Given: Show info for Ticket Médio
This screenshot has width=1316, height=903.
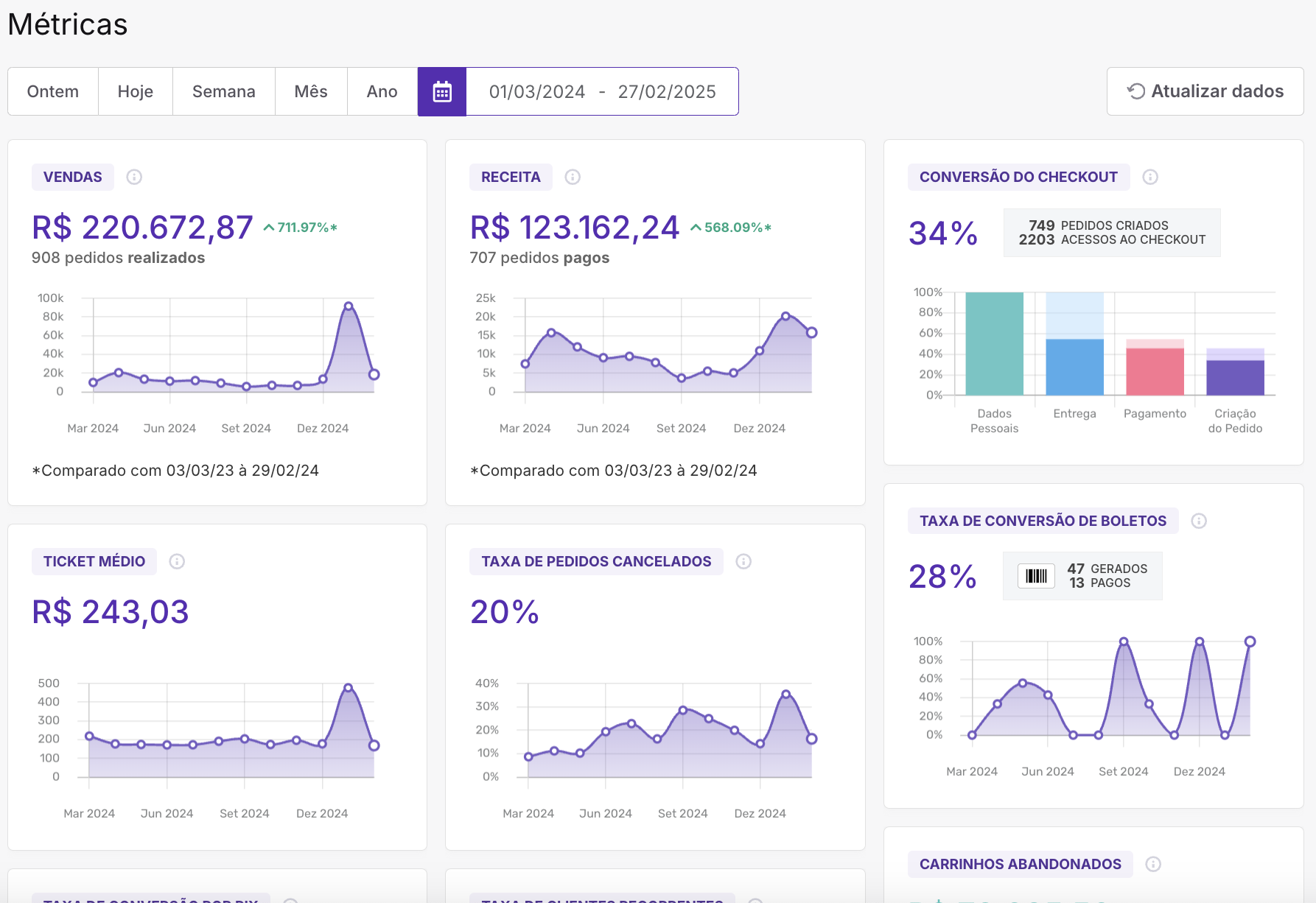Looking at the screenshot, I should coord(177,561).
